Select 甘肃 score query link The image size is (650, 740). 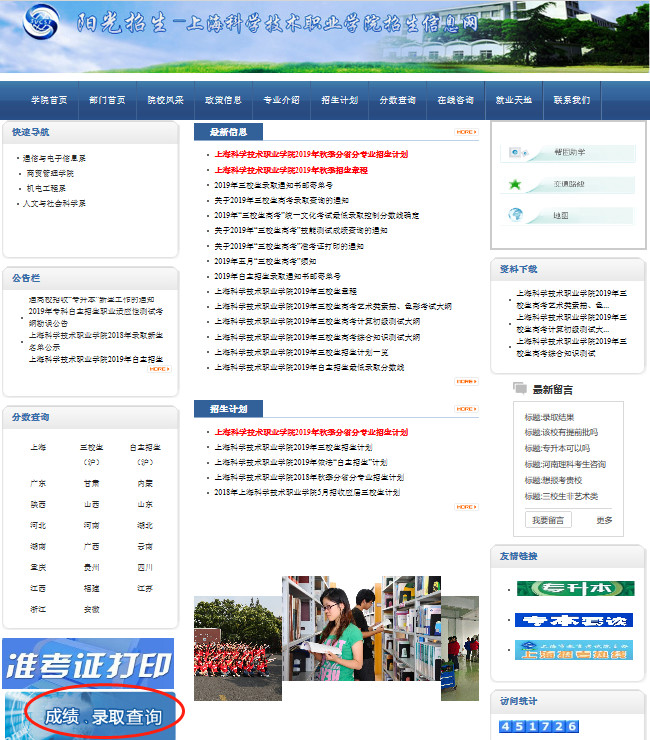[x=92, y=483]
